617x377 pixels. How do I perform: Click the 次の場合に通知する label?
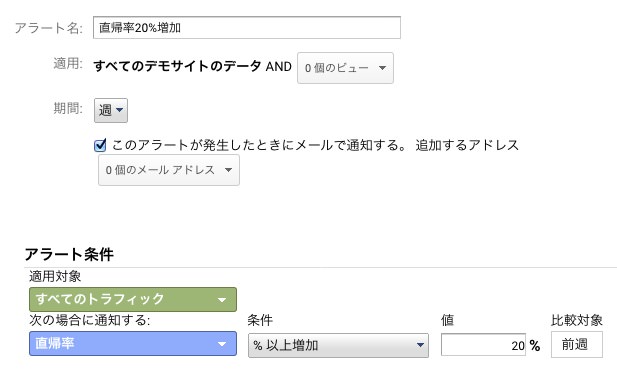[x=90, y=320]
